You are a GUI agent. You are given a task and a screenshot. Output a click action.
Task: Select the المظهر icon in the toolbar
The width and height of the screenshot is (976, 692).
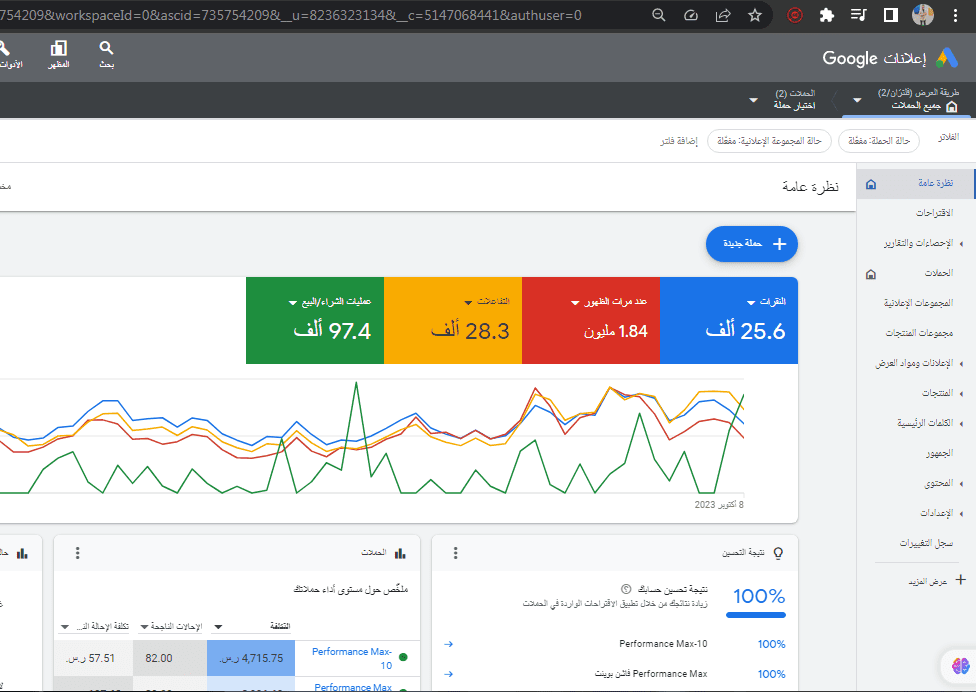(60, 55)
